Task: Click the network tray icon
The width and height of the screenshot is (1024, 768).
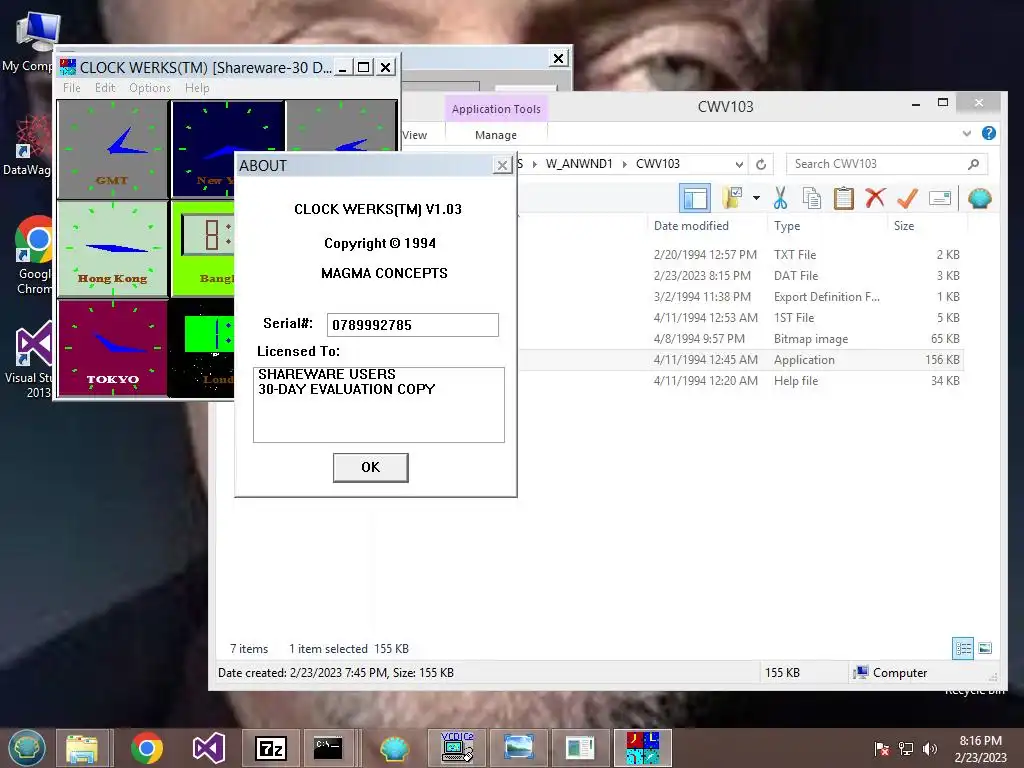Action: pyautogui.click(x=906, y=748)
